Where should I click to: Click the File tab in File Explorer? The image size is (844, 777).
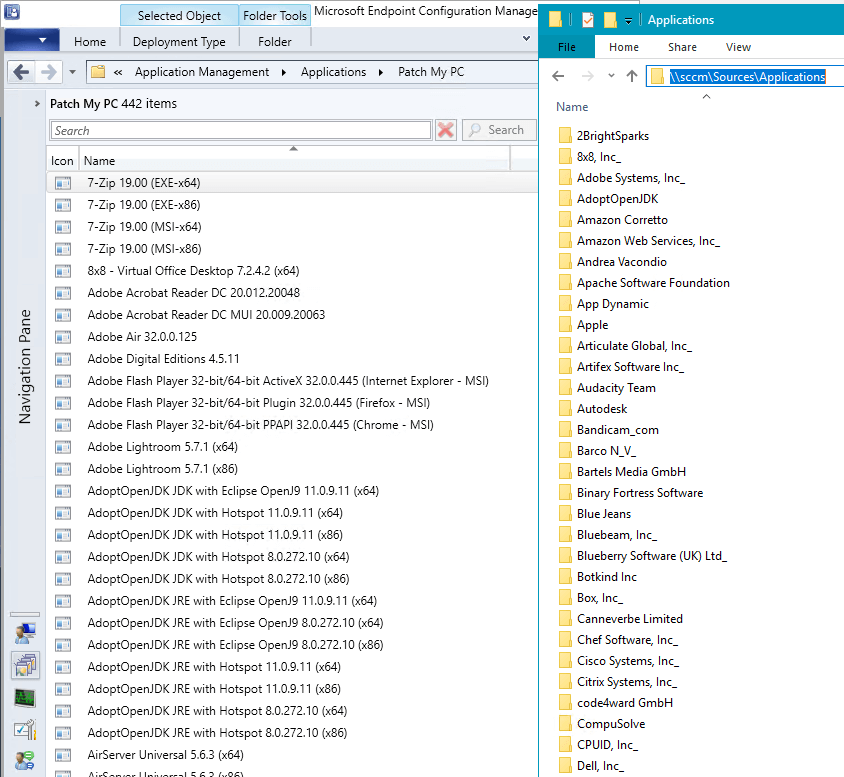point(567,47)
